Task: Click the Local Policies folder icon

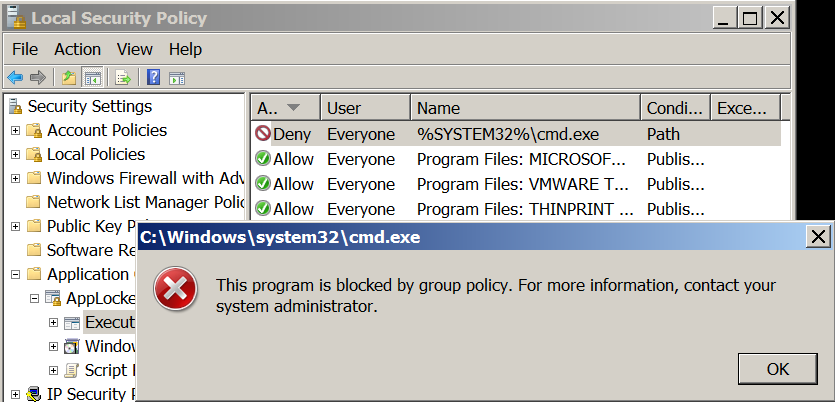Action: point(34,154)
